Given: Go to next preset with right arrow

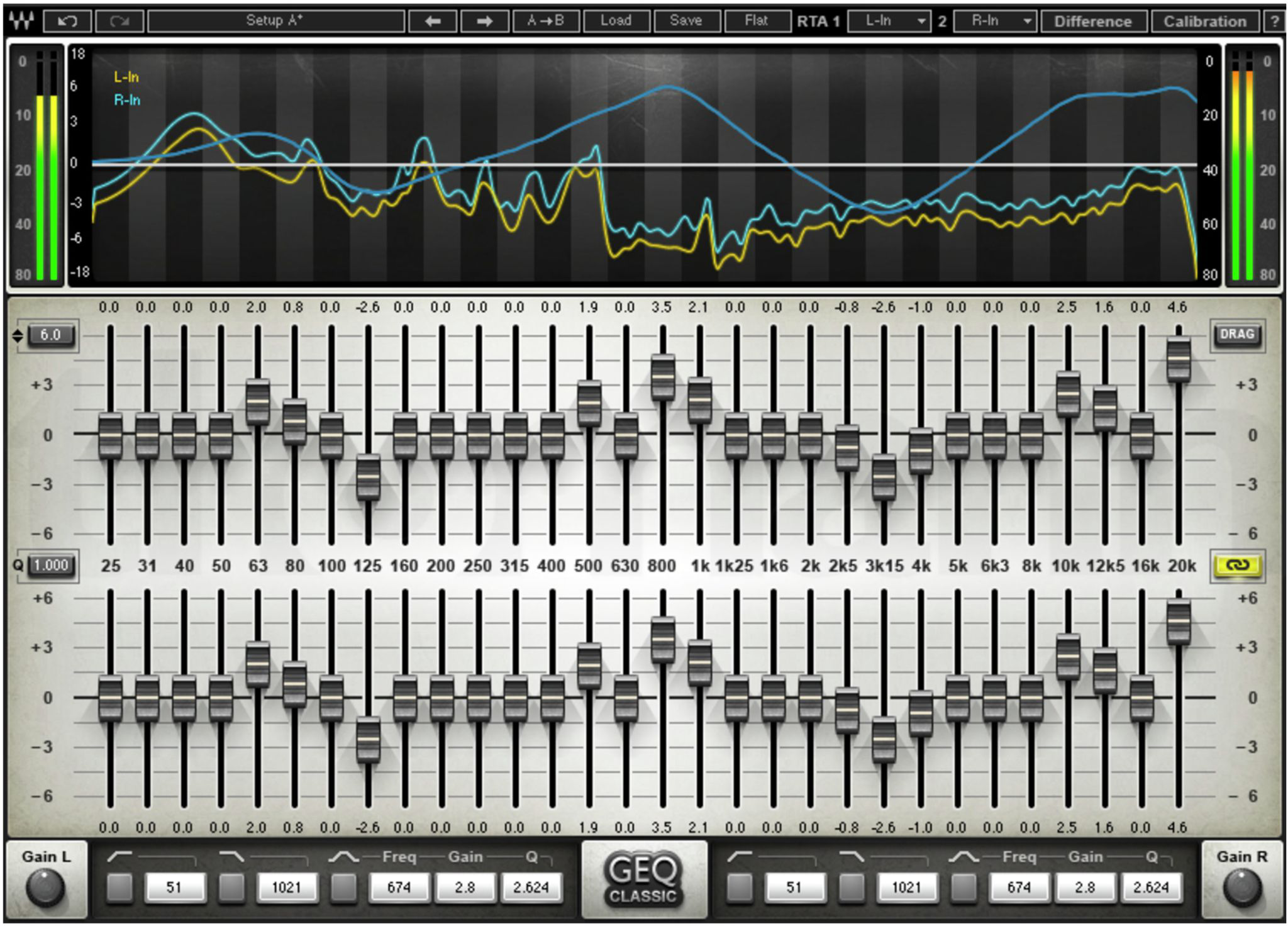Looking at the screenshot, I should 484,21.
